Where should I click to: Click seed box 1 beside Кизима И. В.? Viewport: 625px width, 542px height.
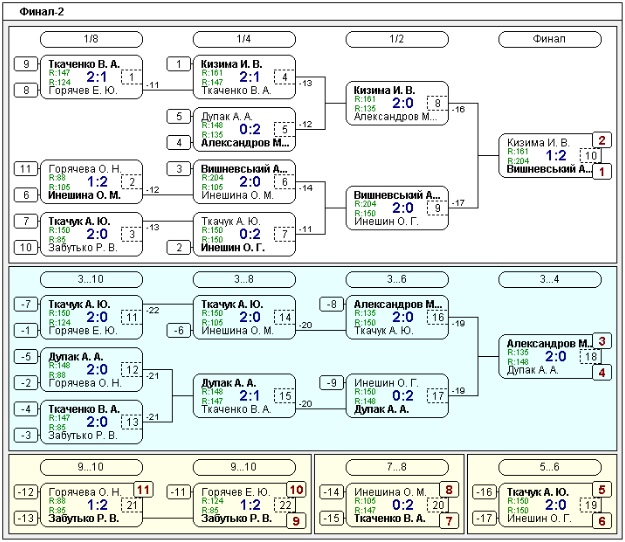coord(179,64)
